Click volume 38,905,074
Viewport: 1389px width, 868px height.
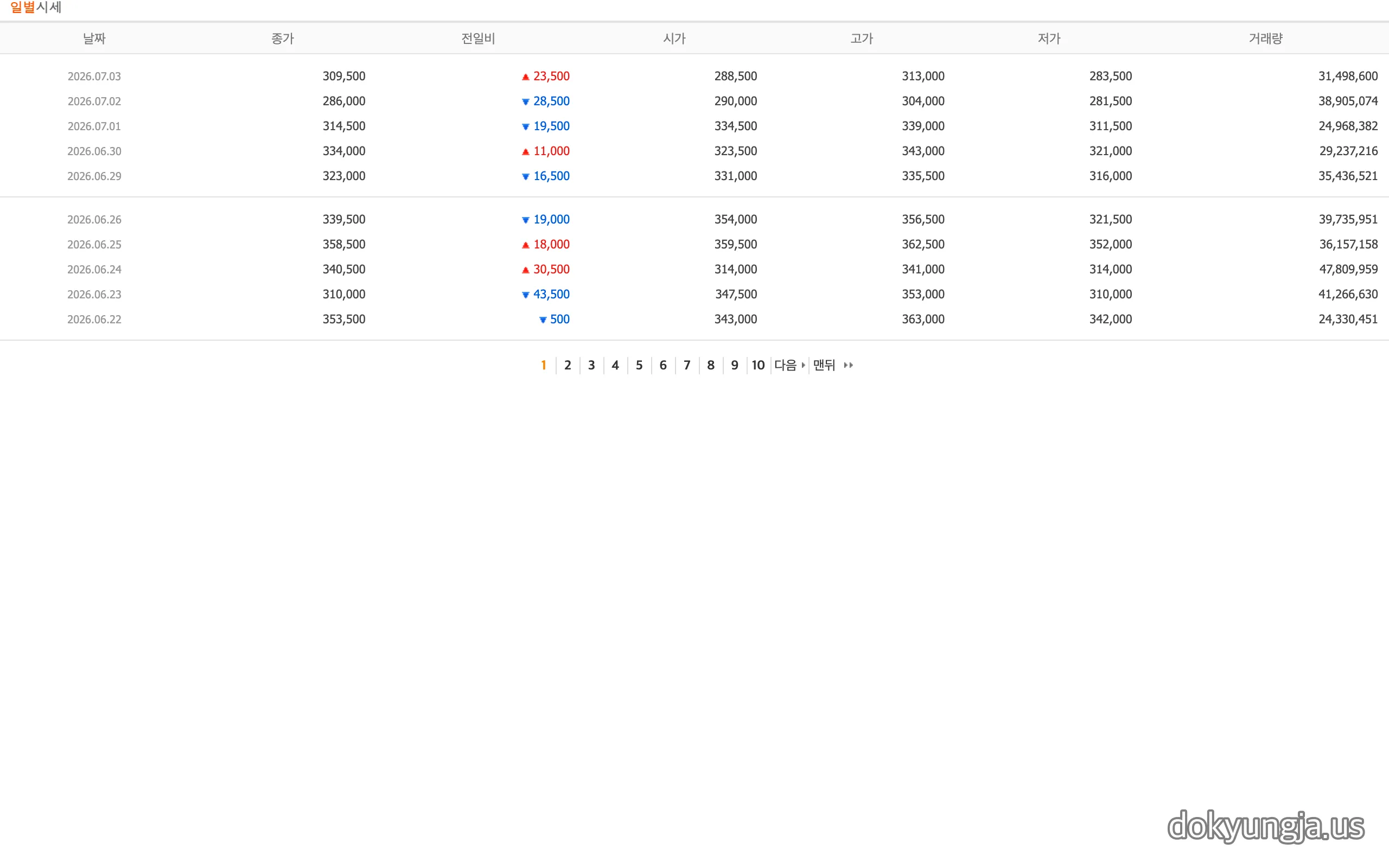pyautogui.click(x=1348, y=101)
